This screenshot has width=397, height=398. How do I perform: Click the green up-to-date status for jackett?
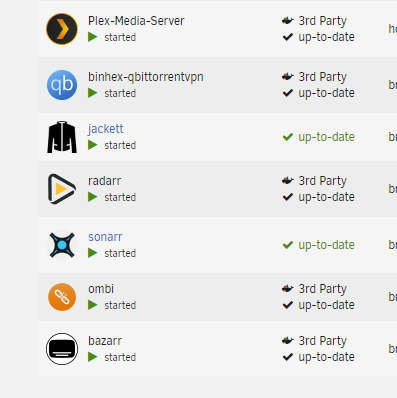[x=319, y=137]
